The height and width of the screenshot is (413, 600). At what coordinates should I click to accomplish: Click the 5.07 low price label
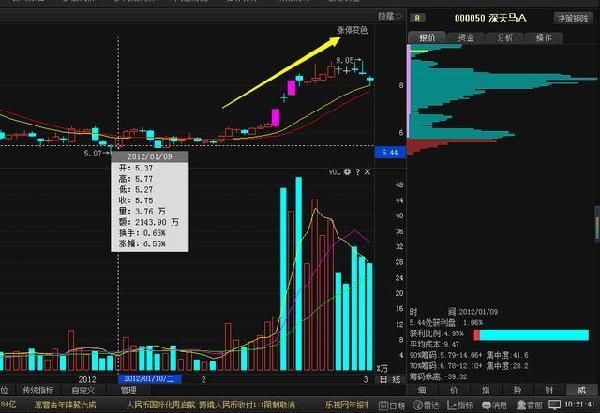coord(92,153)
